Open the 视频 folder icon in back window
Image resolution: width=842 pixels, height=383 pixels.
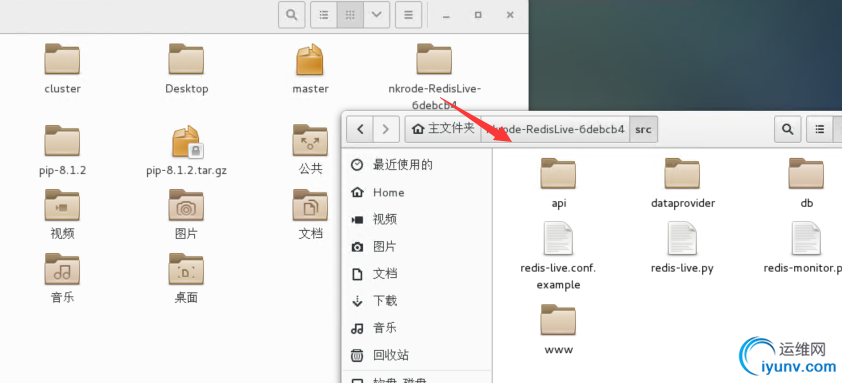coord(62,205)
